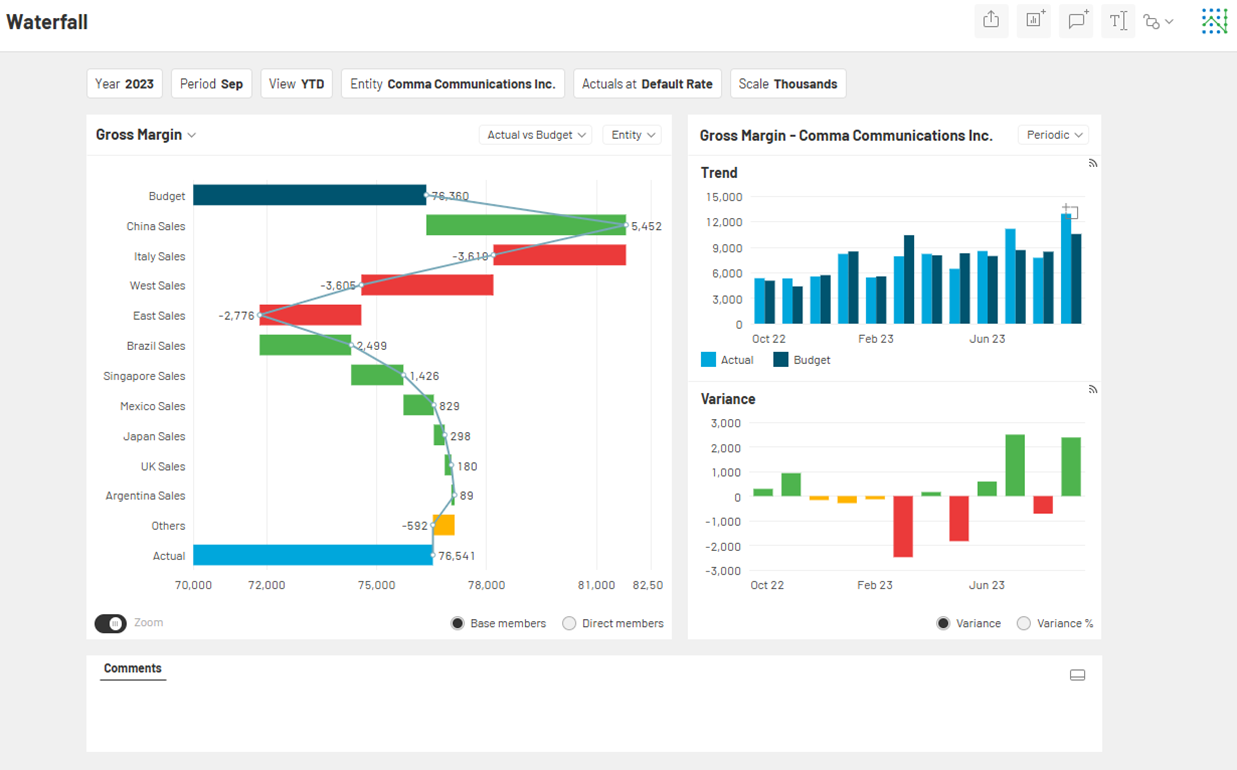
Task: Select the text box tool icon
Action: tap(1118, 20)
